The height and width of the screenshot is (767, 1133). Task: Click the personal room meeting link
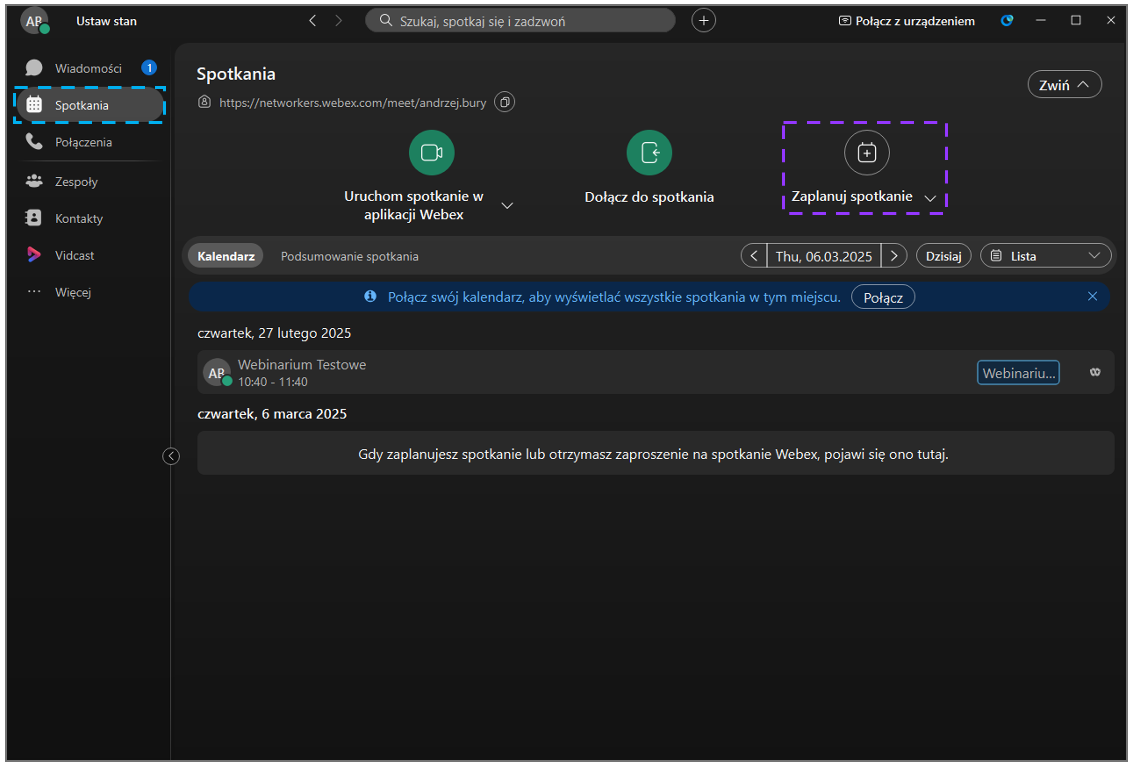pyautogui.click(x=352, y=103)
